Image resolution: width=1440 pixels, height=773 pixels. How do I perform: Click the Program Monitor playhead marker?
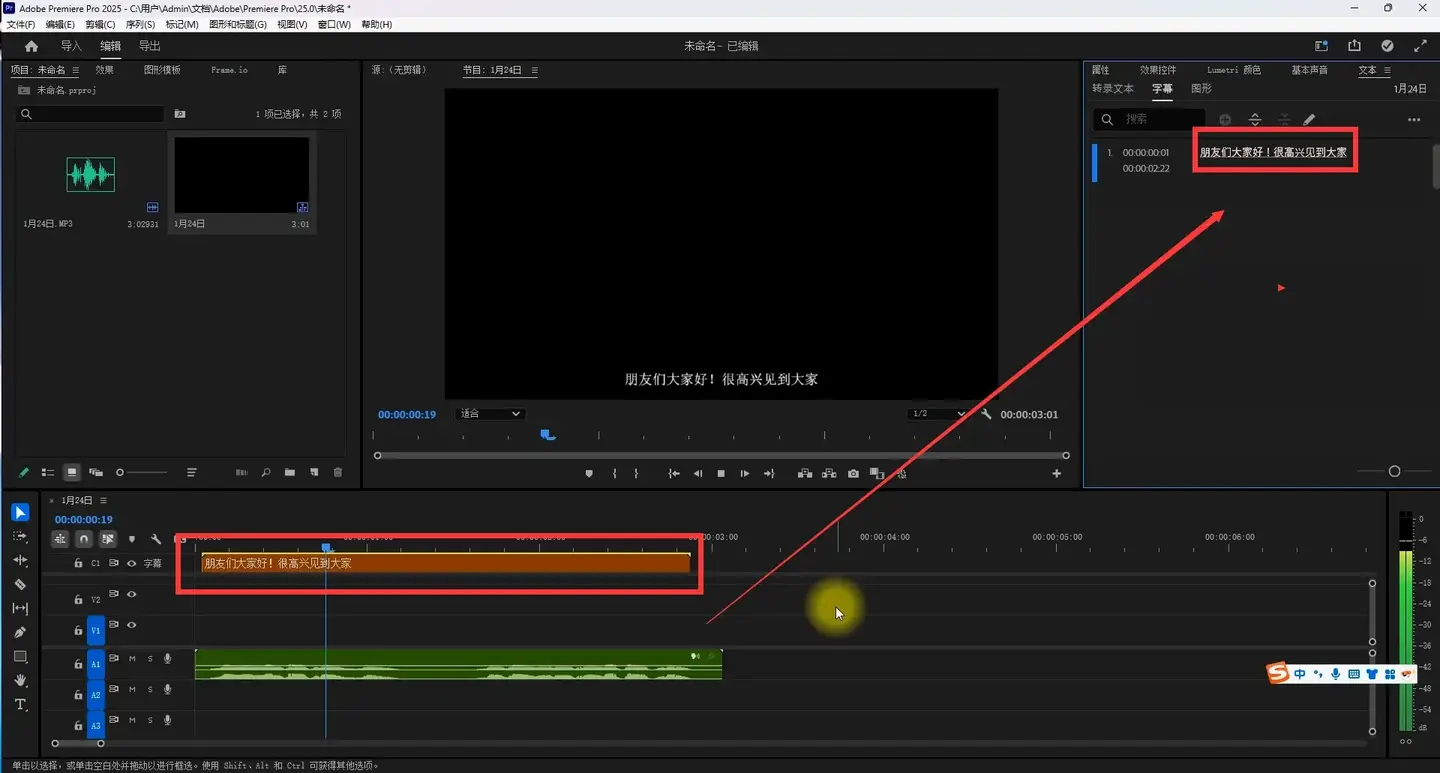coord(547,435)
